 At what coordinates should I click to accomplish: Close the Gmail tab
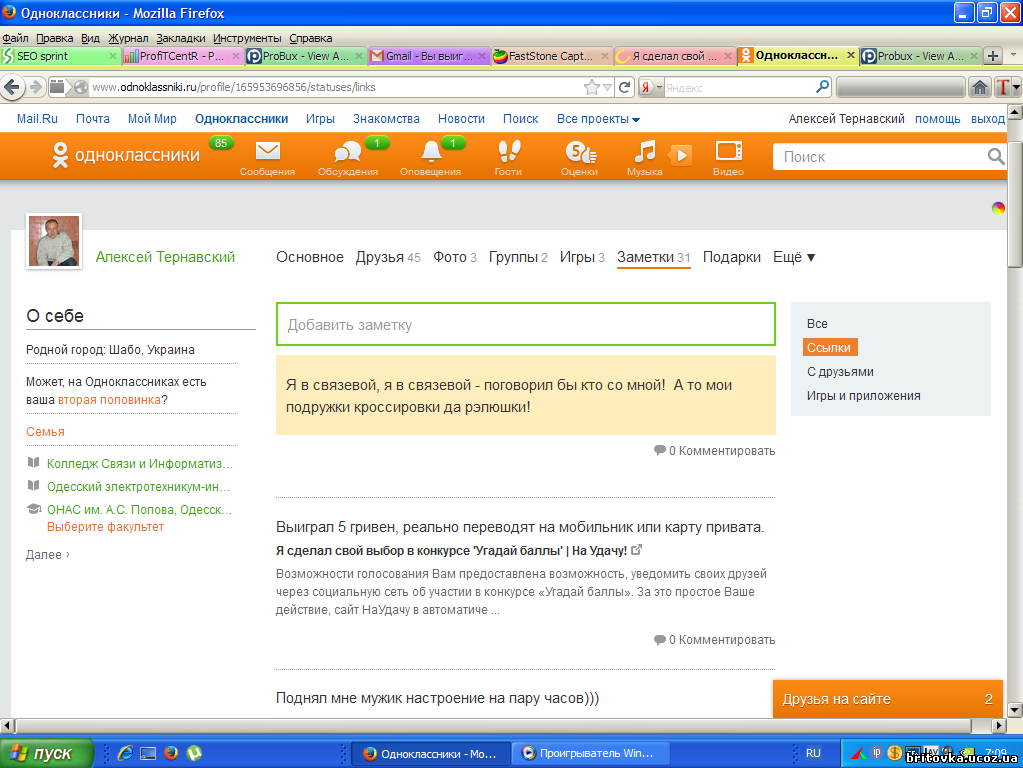point(482,56)
